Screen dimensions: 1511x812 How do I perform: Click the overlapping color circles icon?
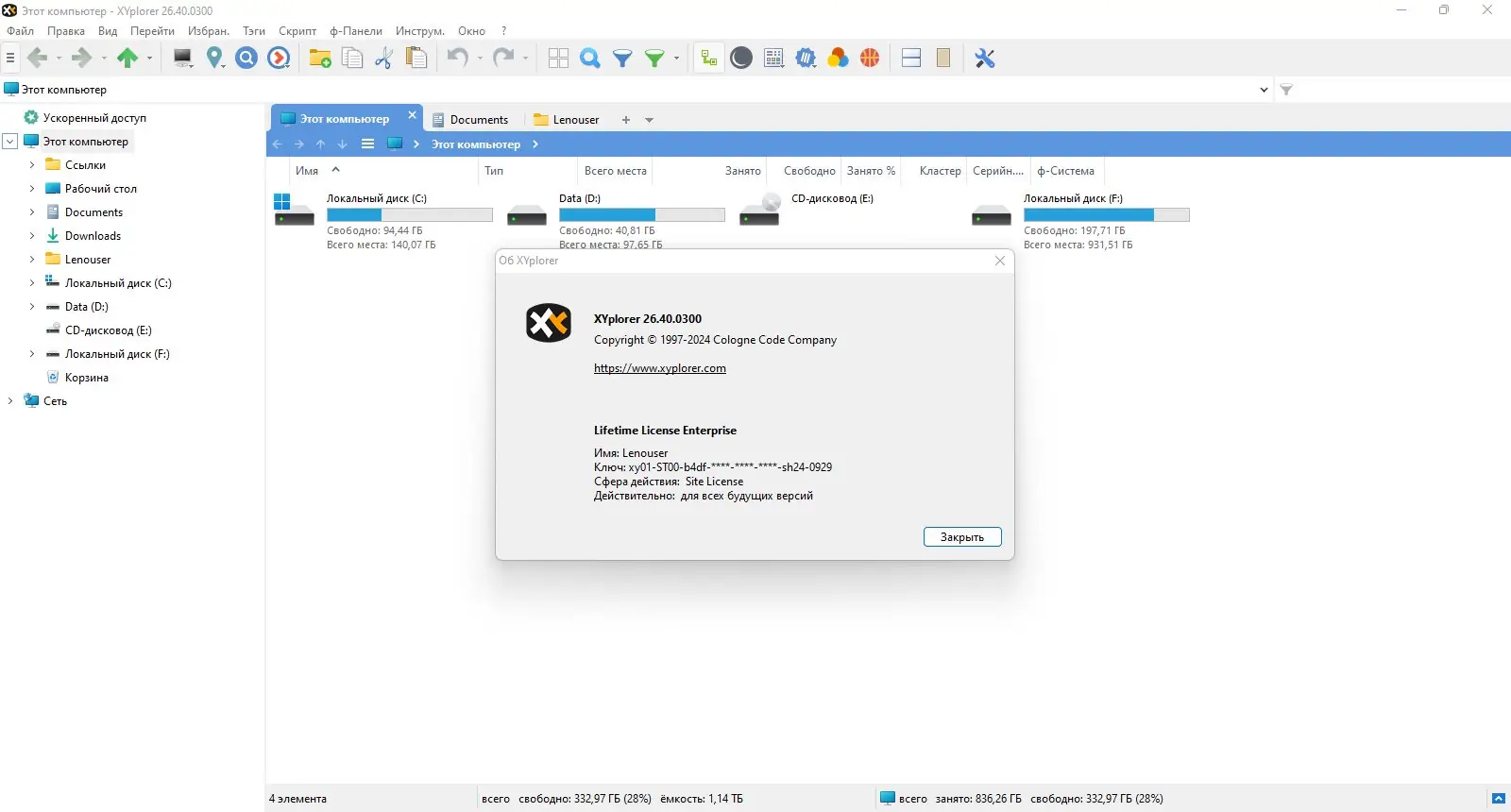pyautogui.click(x=838, y=59)
